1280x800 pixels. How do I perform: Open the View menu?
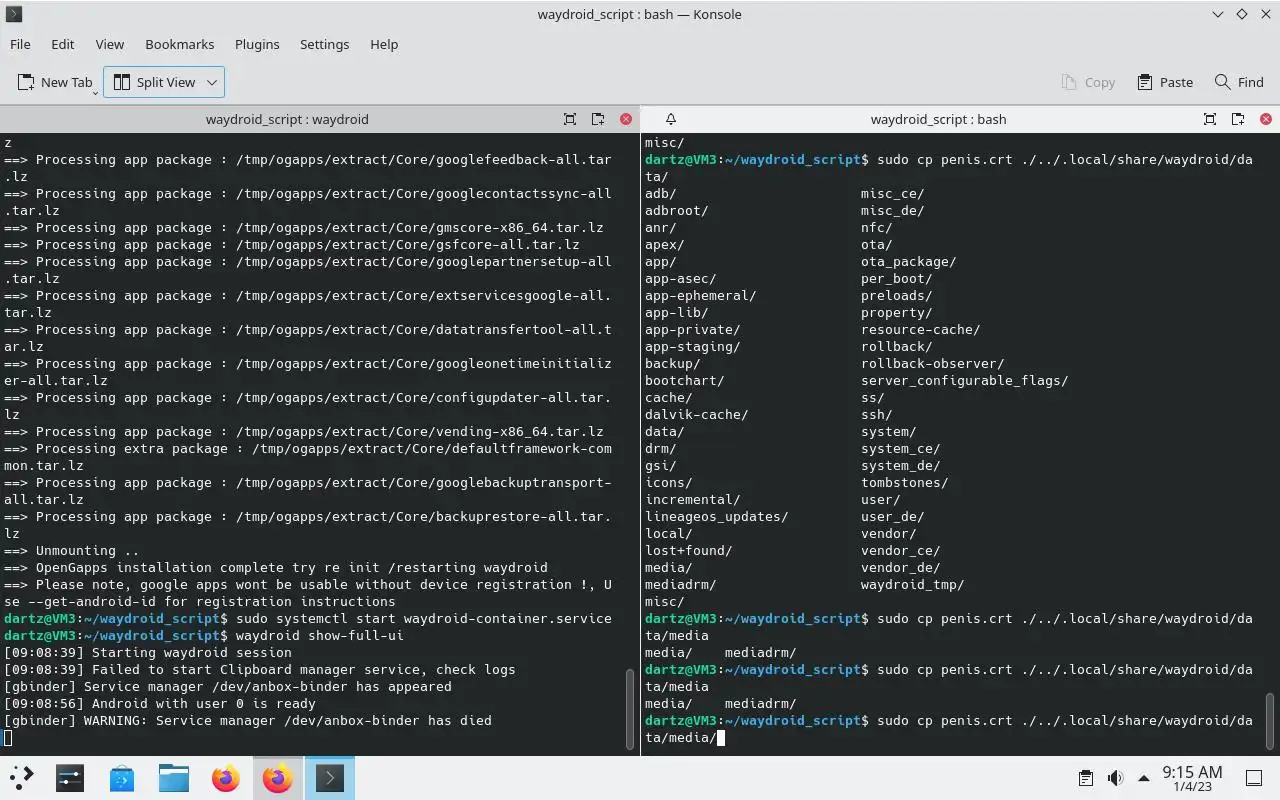tap(109, 44)
